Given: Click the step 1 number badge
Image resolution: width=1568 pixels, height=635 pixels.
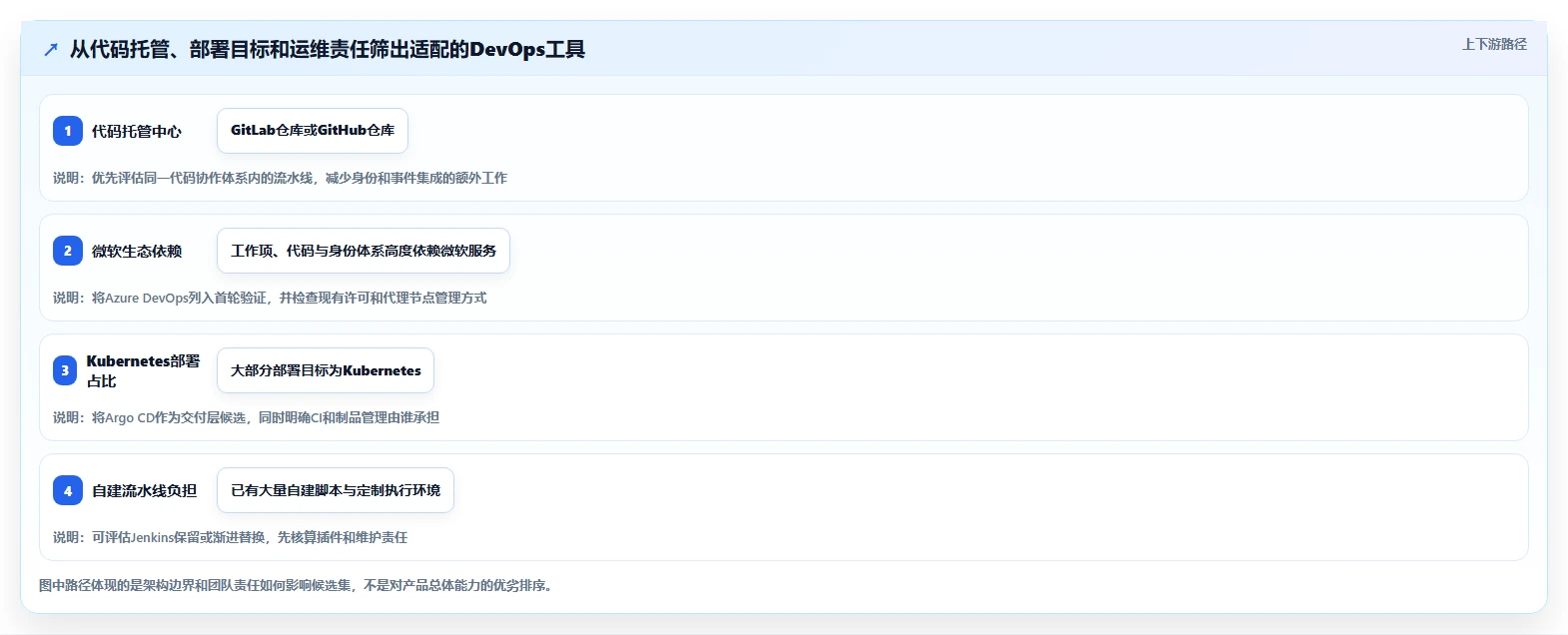Looking at the screenshot, I should point(68,131).
